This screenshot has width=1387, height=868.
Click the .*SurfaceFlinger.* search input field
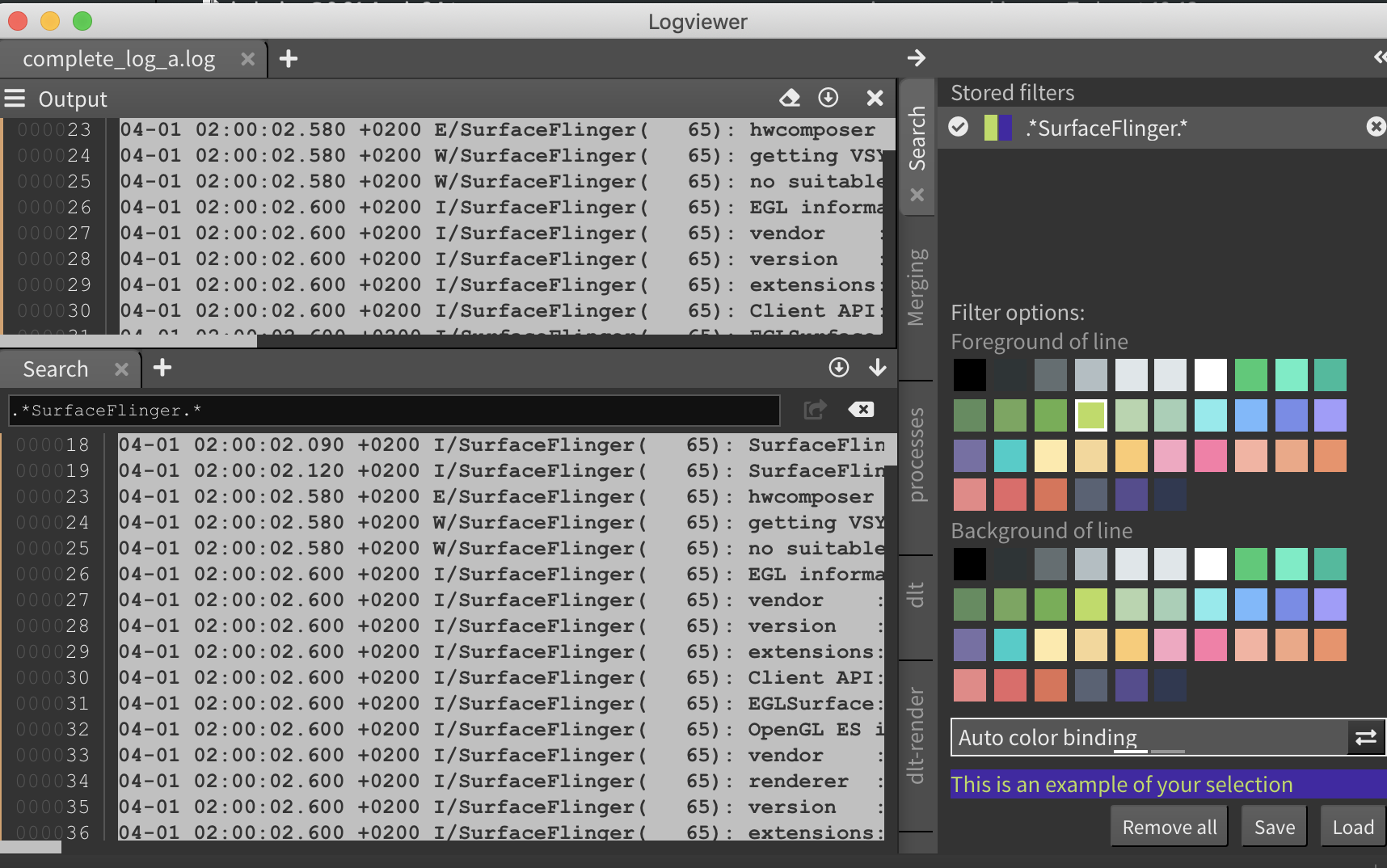click(388, 410)
